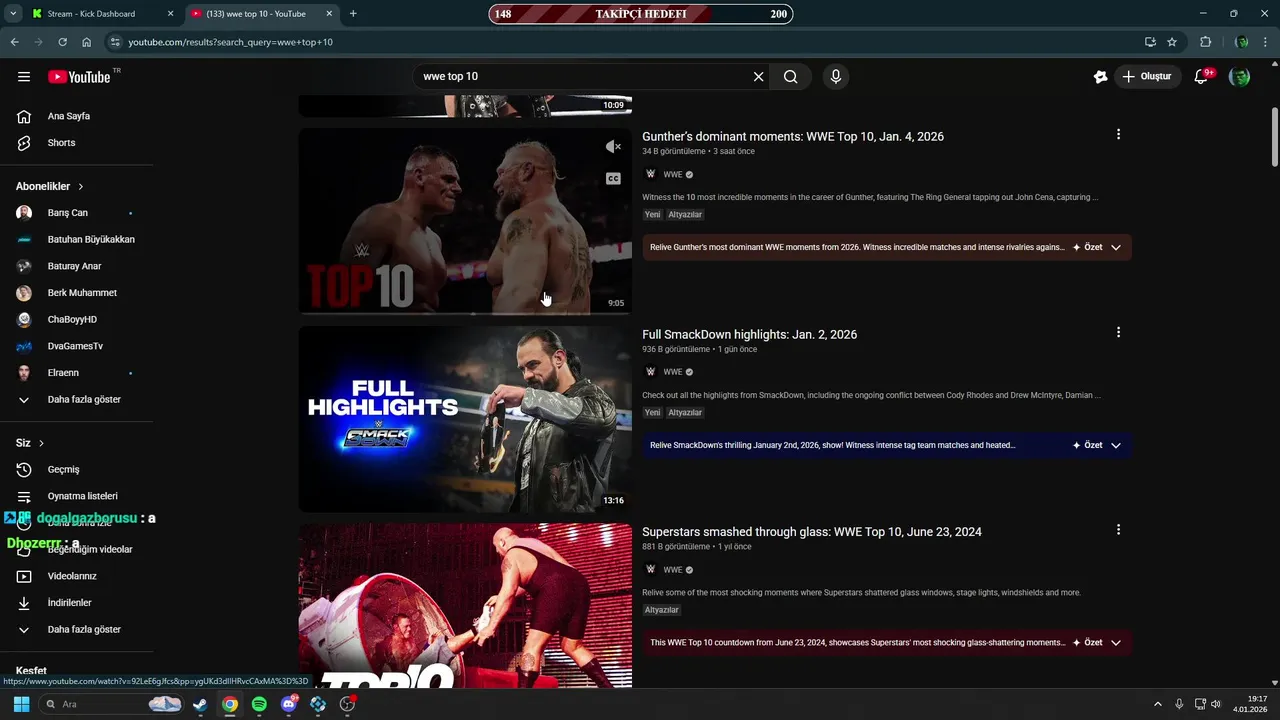Open taskbar volume control
Viewport: 1280px width, 720px height.
pos(1216,704)
